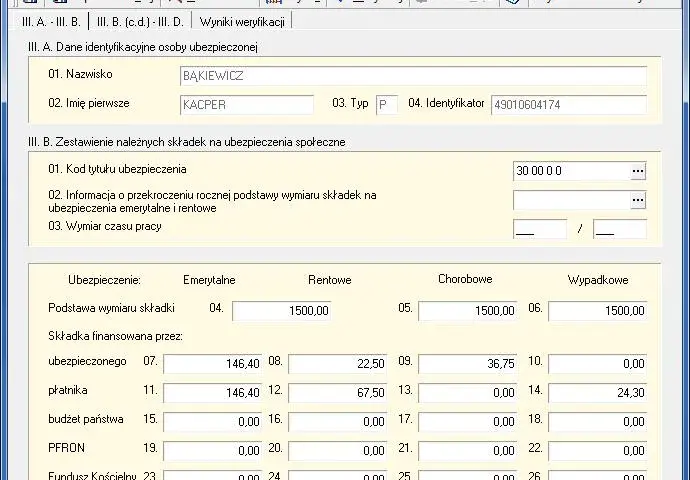Click the 'III. A. Dane identyfikacyjne osoby ubezpieczonej' heading
This screenshot has width=690, height=480.
pos(143,47)
